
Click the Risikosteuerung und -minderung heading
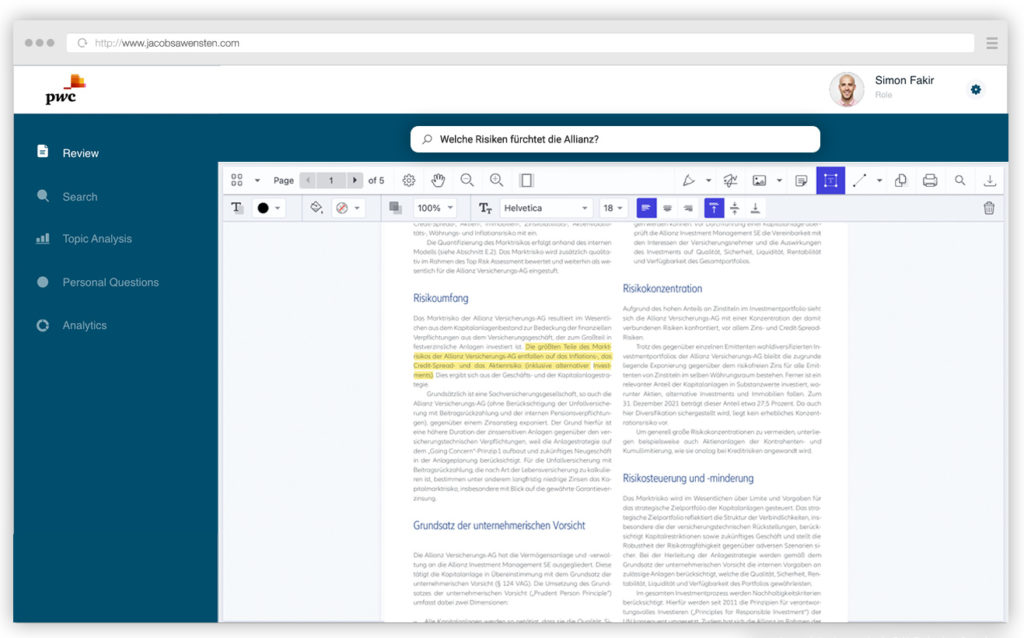[688, 478]
